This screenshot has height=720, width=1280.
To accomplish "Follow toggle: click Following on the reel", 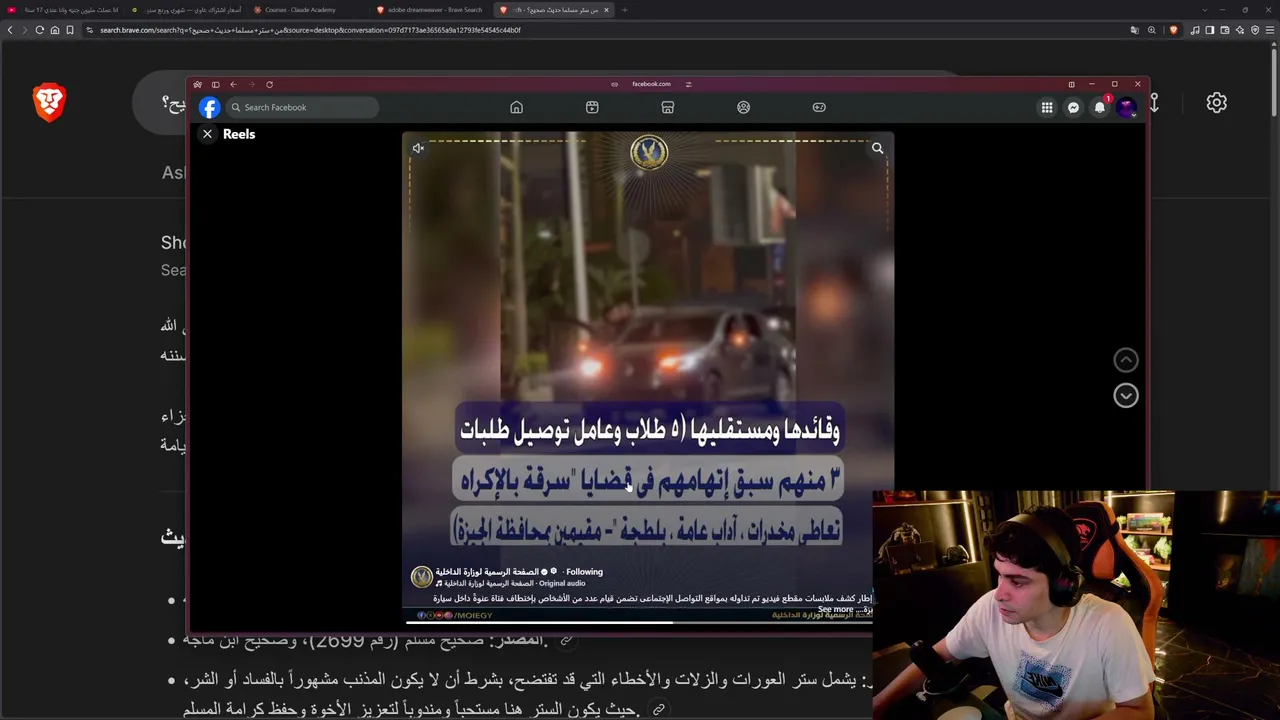I will tap(584, 572).
